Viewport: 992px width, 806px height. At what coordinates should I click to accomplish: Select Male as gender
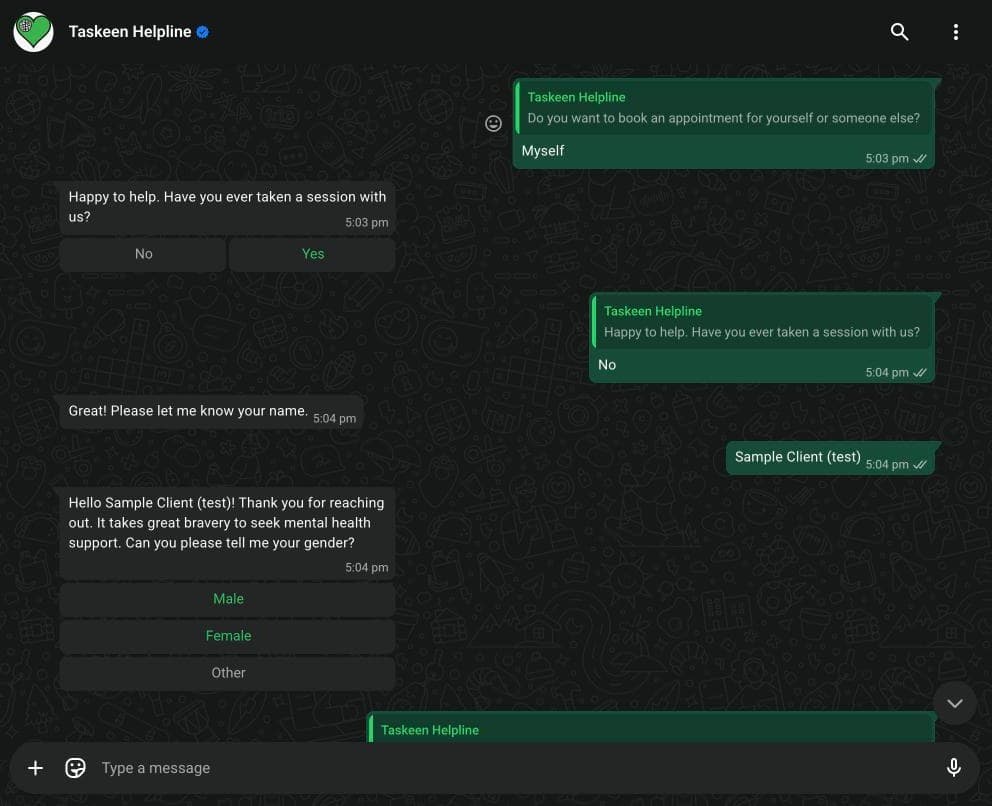coord(228,599)
